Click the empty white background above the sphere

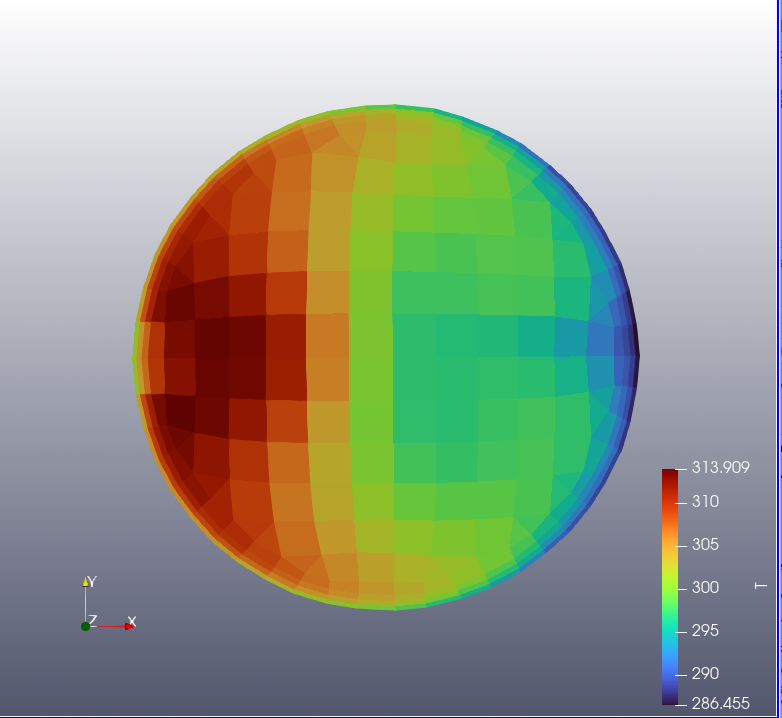point(390,50)
